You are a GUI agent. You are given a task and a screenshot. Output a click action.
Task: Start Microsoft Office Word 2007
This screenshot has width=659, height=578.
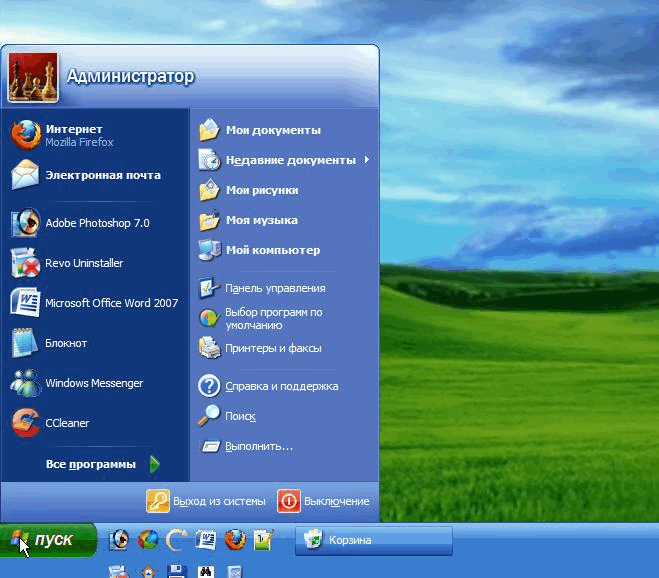pos(110,303)
